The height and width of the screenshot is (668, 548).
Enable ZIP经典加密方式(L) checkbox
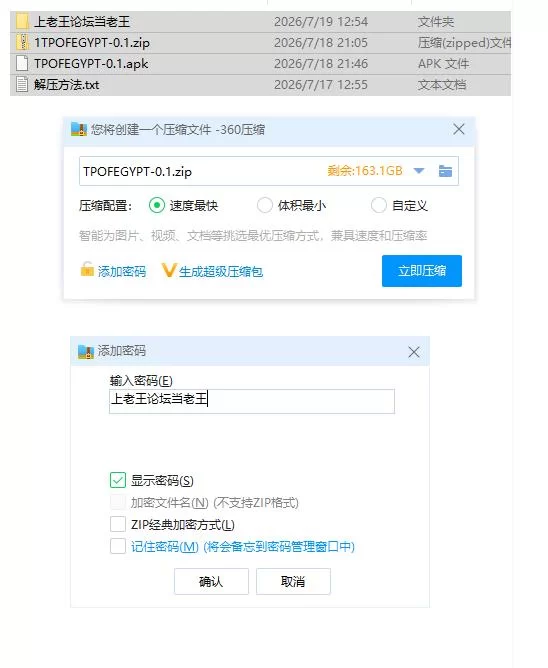[118, 524]
